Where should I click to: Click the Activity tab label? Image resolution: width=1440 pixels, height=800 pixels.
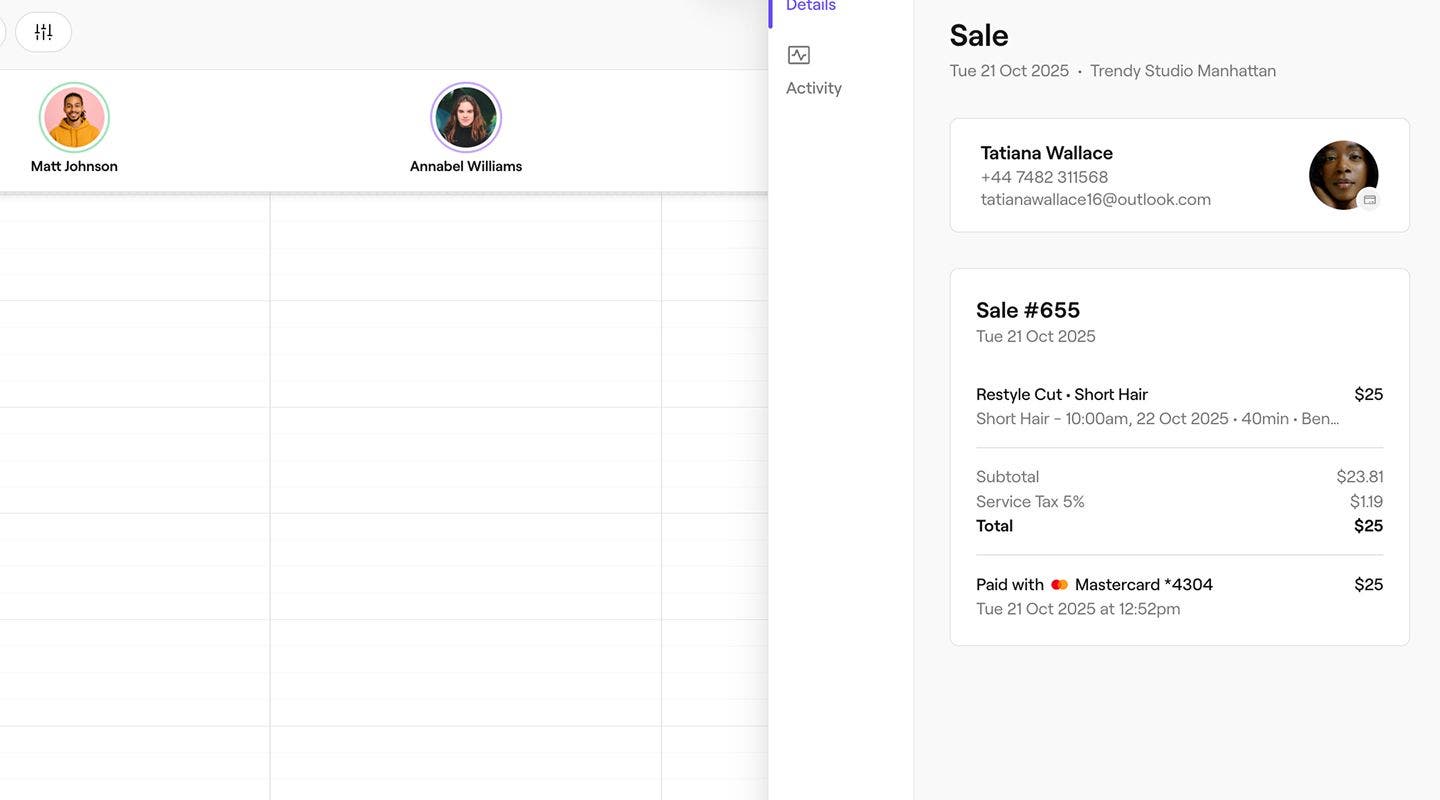click(813, 88)
